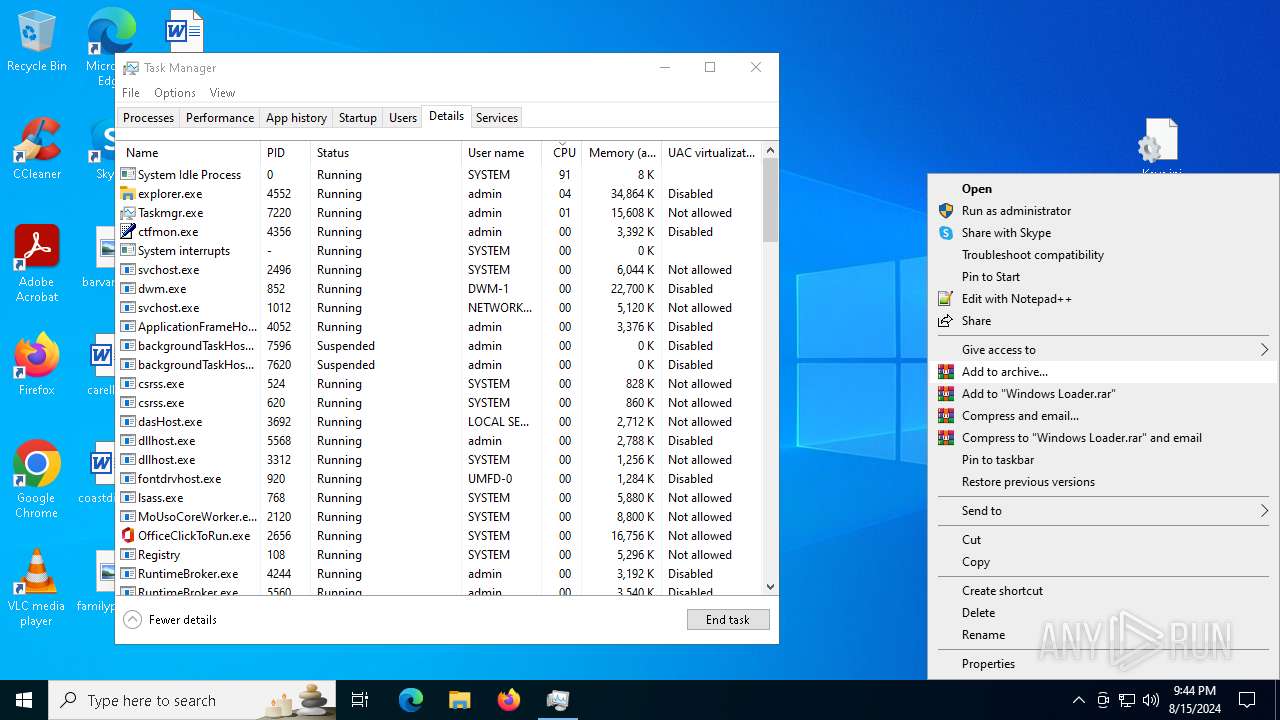Viewport: 1280px width, 720px height.
Task: Click the process list vertical scrollbar thumb
Action: point(770,200)
